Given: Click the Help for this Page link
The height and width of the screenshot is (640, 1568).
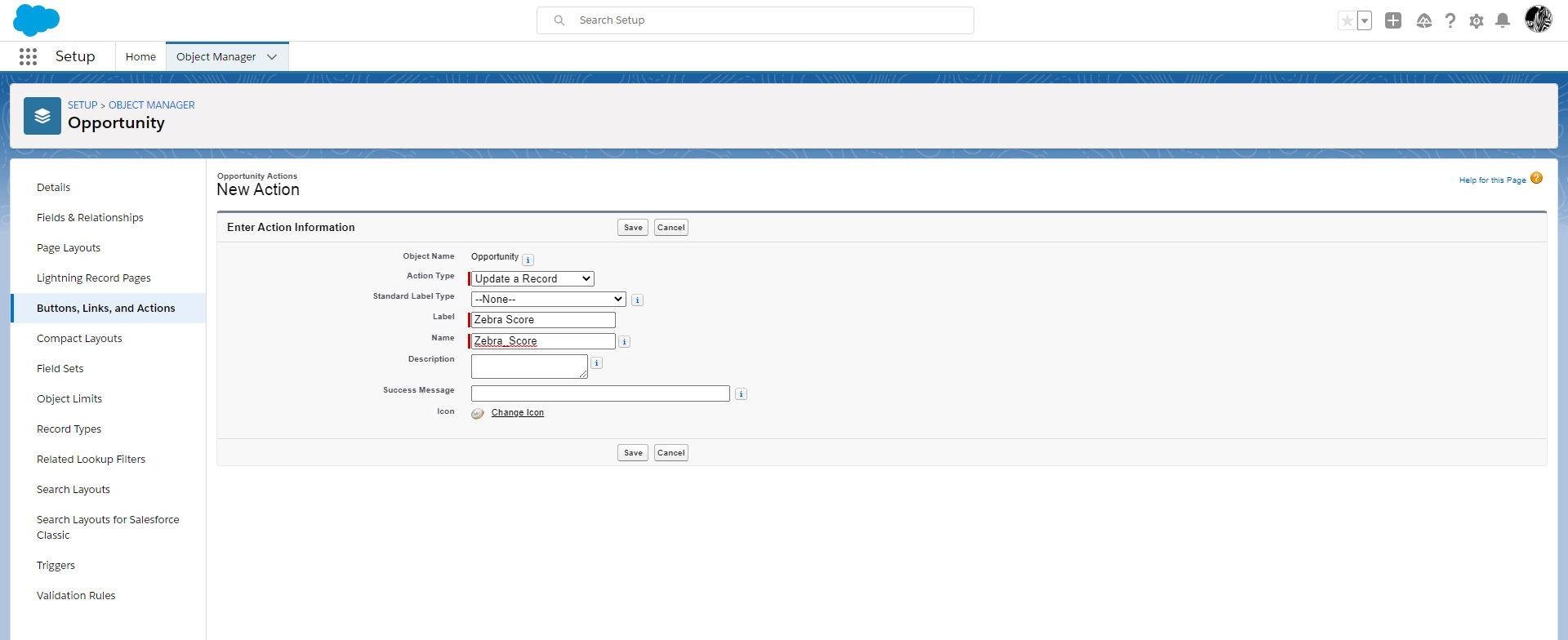Looking at the screenshot, I should (1493, 180).
